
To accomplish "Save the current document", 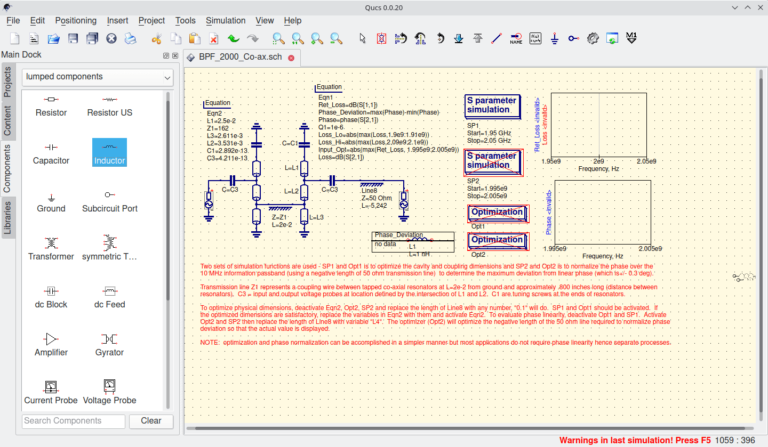I will [72, 38].
